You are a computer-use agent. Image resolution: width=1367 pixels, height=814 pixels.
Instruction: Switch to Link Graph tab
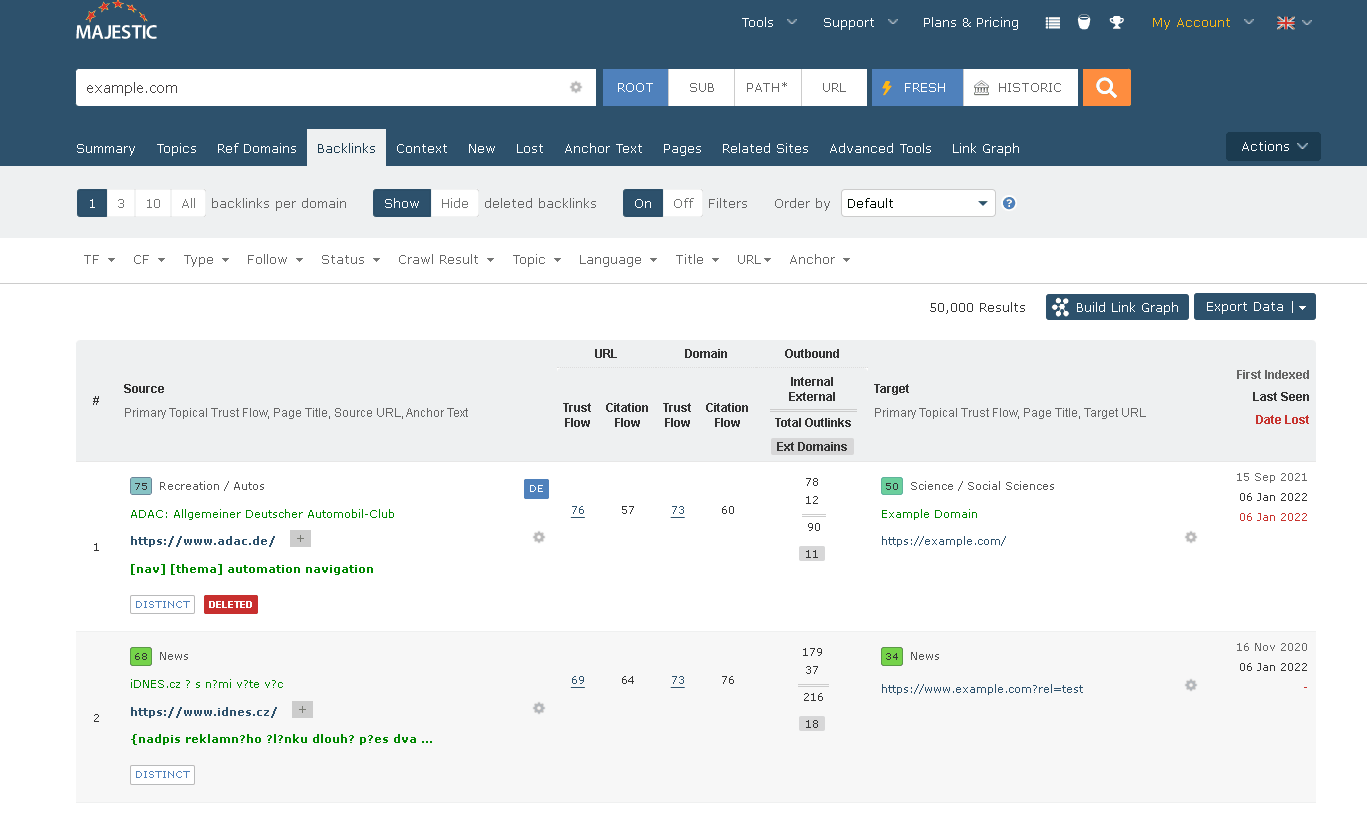[x=986, y=148]
